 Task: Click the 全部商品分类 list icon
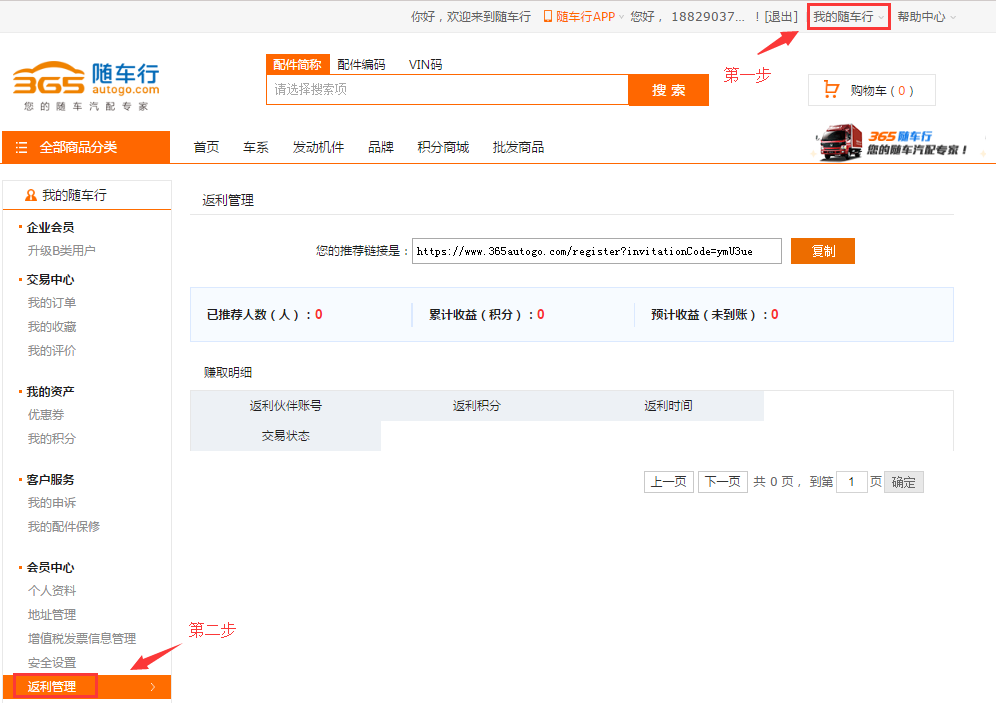(x=22, y=148)
